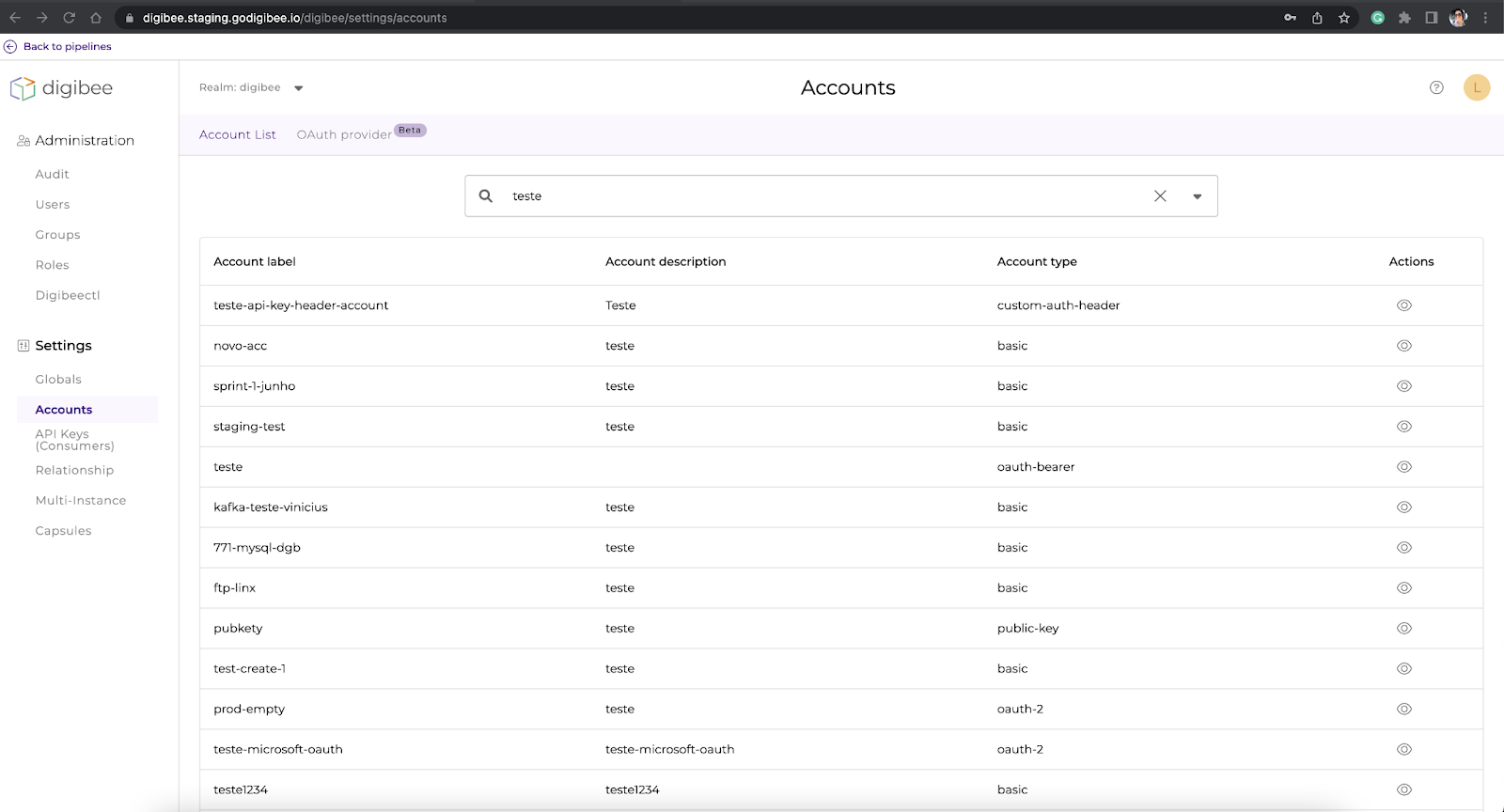Click the Back to pipelines arrow icon
Viewport: 1504px width, 812px height.
10,46
